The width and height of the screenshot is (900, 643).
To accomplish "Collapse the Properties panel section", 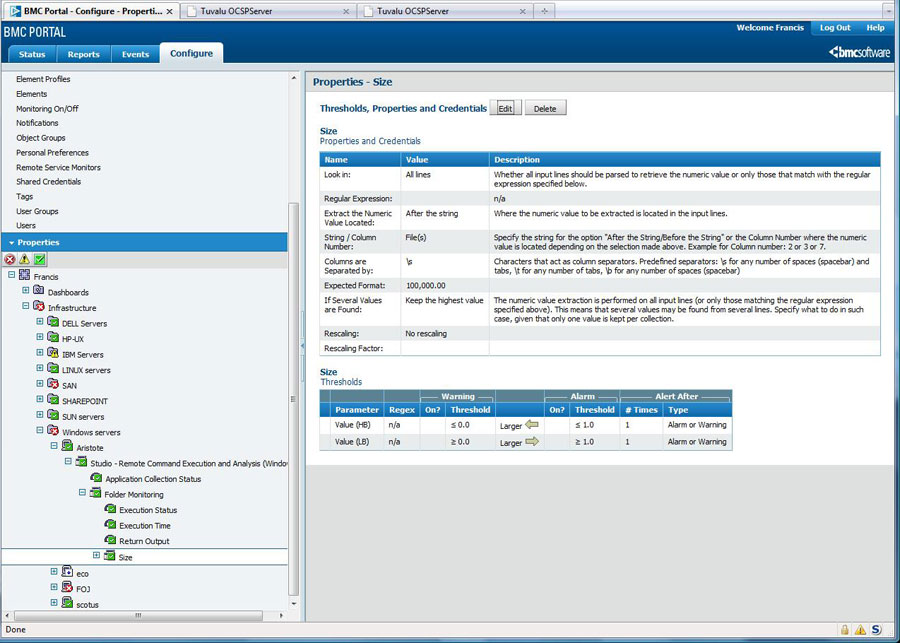I will click(x=11, y=243).
